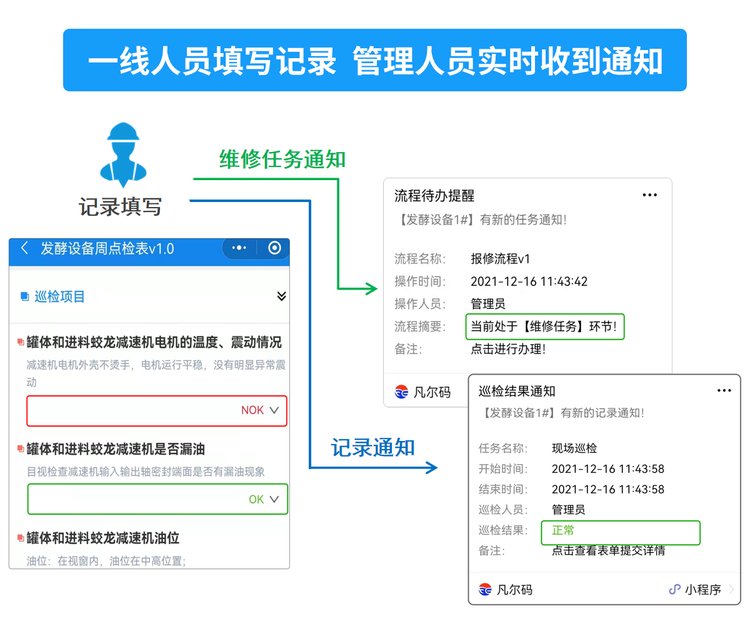Tap the back arrow in the form header

24,249
